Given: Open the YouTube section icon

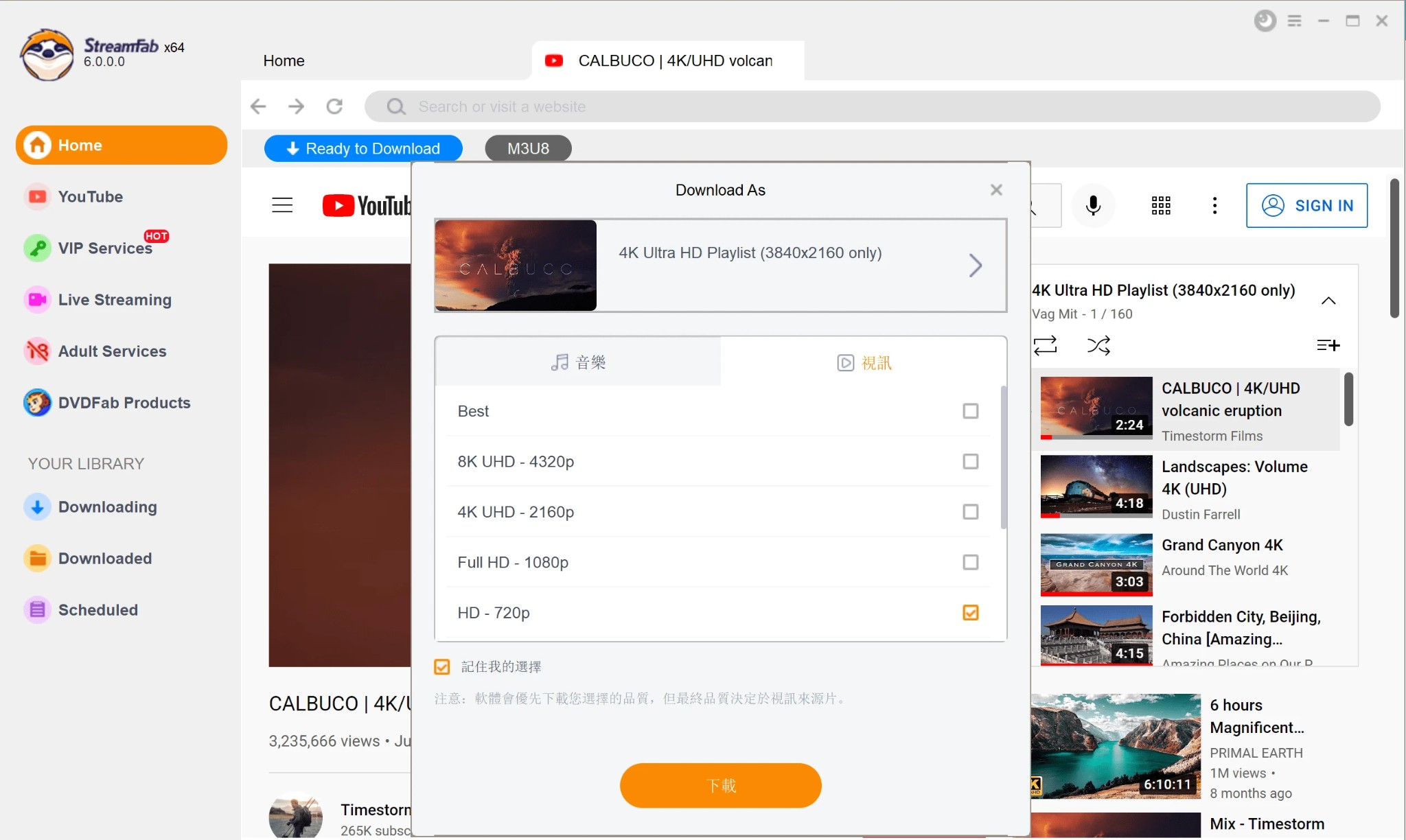Looking at the screenshot, I should 36,196.
